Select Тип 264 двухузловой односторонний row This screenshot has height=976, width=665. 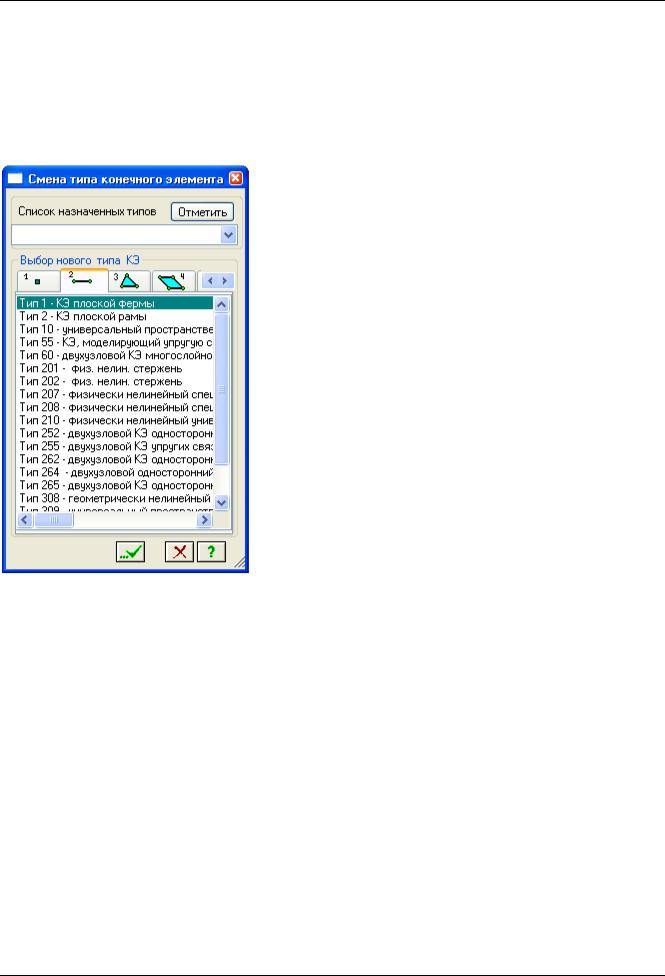(115, 472)
